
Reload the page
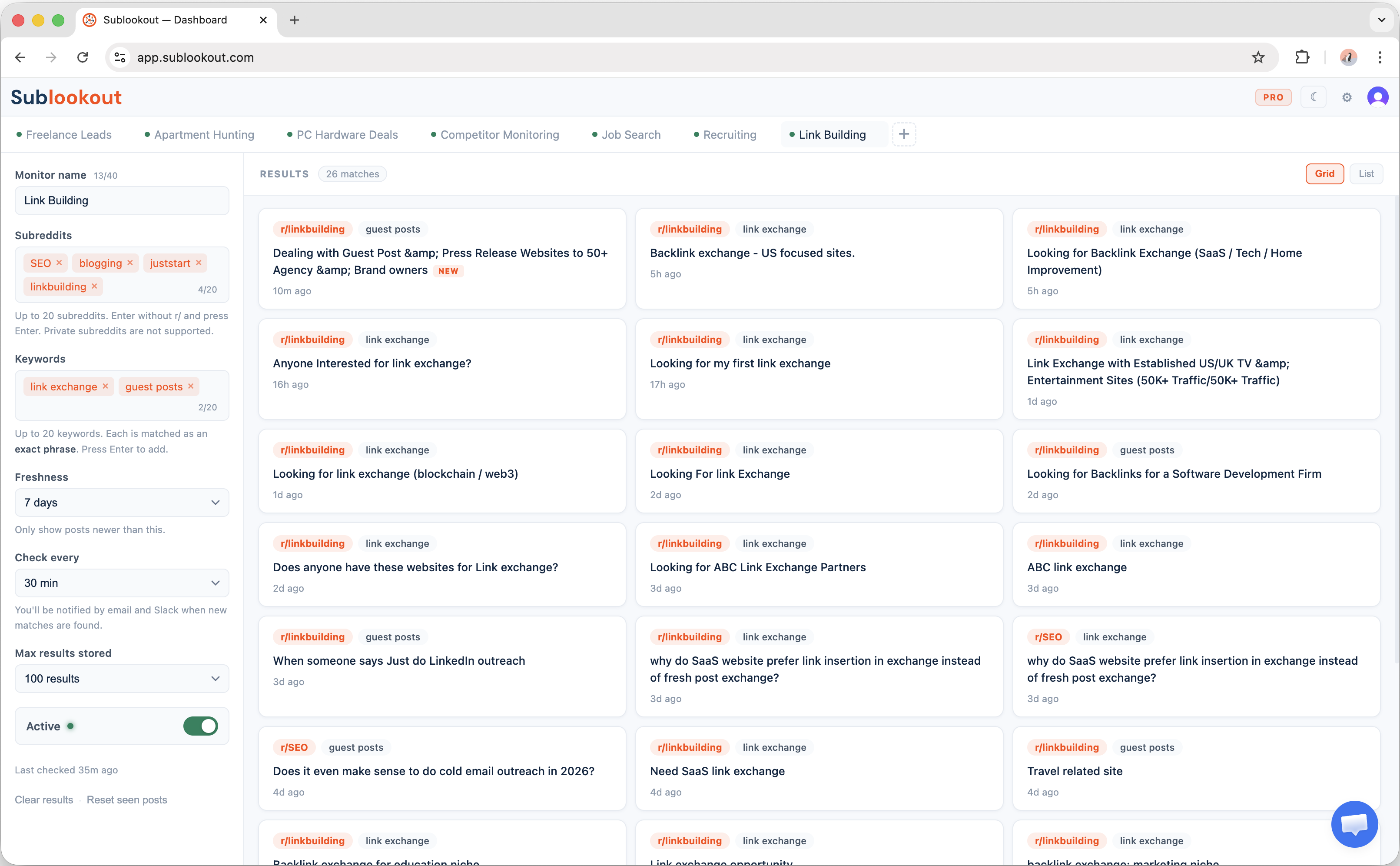(83, 57)
